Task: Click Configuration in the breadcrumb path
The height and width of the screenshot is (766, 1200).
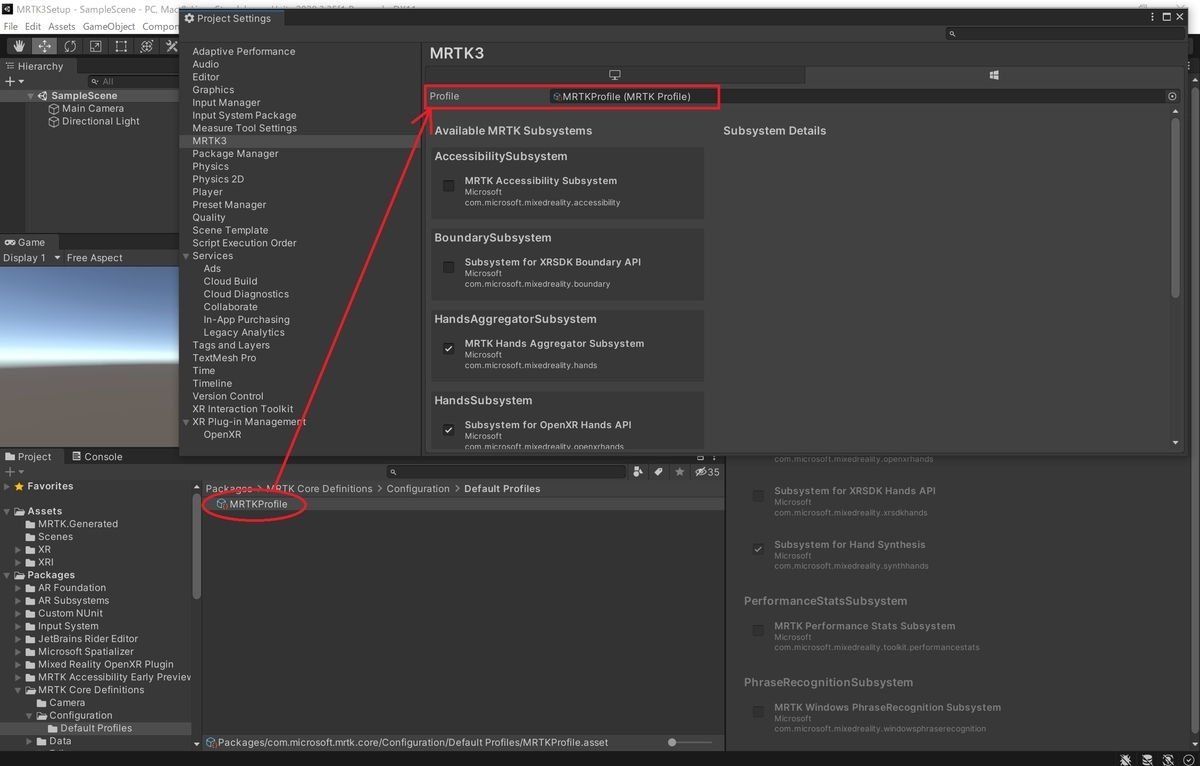Action: pos(418,489)
